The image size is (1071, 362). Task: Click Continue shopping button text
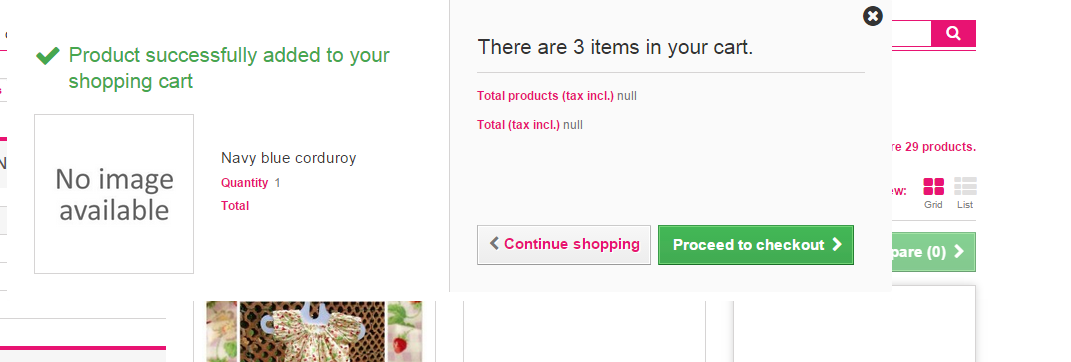[572, 244]
